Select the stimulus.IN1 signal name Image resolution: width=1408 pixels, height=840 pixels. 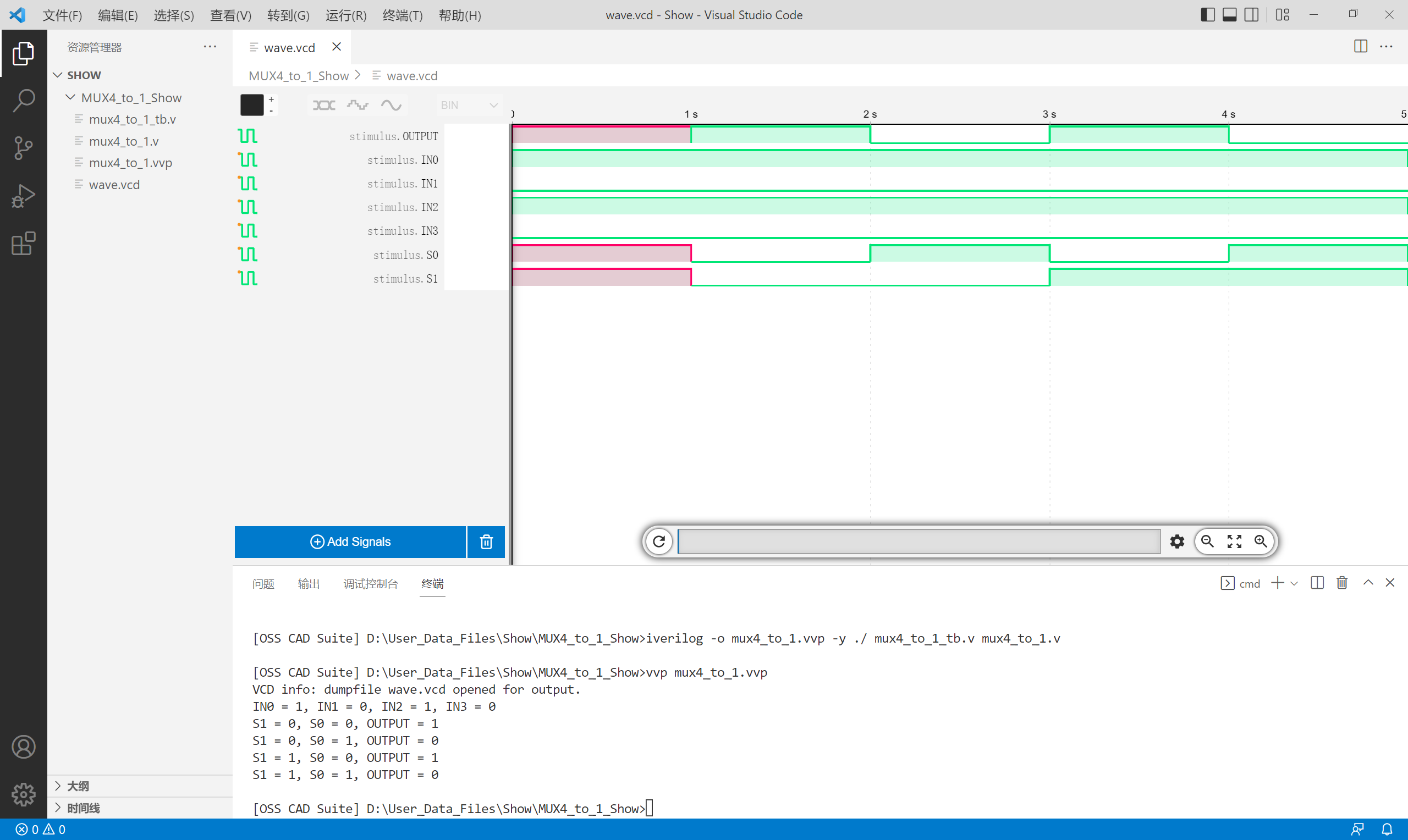pyautogui.click(x=403, y=184)
